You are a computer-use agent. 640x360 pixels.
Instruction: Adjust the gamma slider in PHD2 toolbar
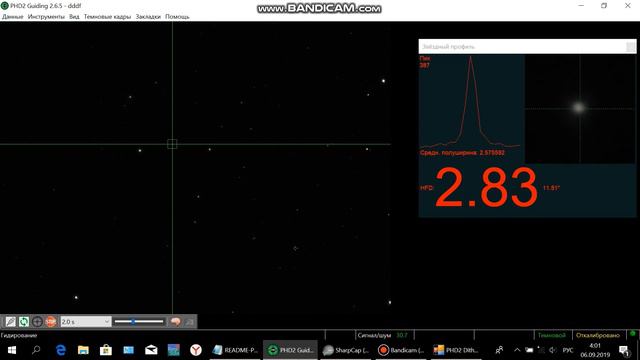pyautogui.click(x=139, y=322)
